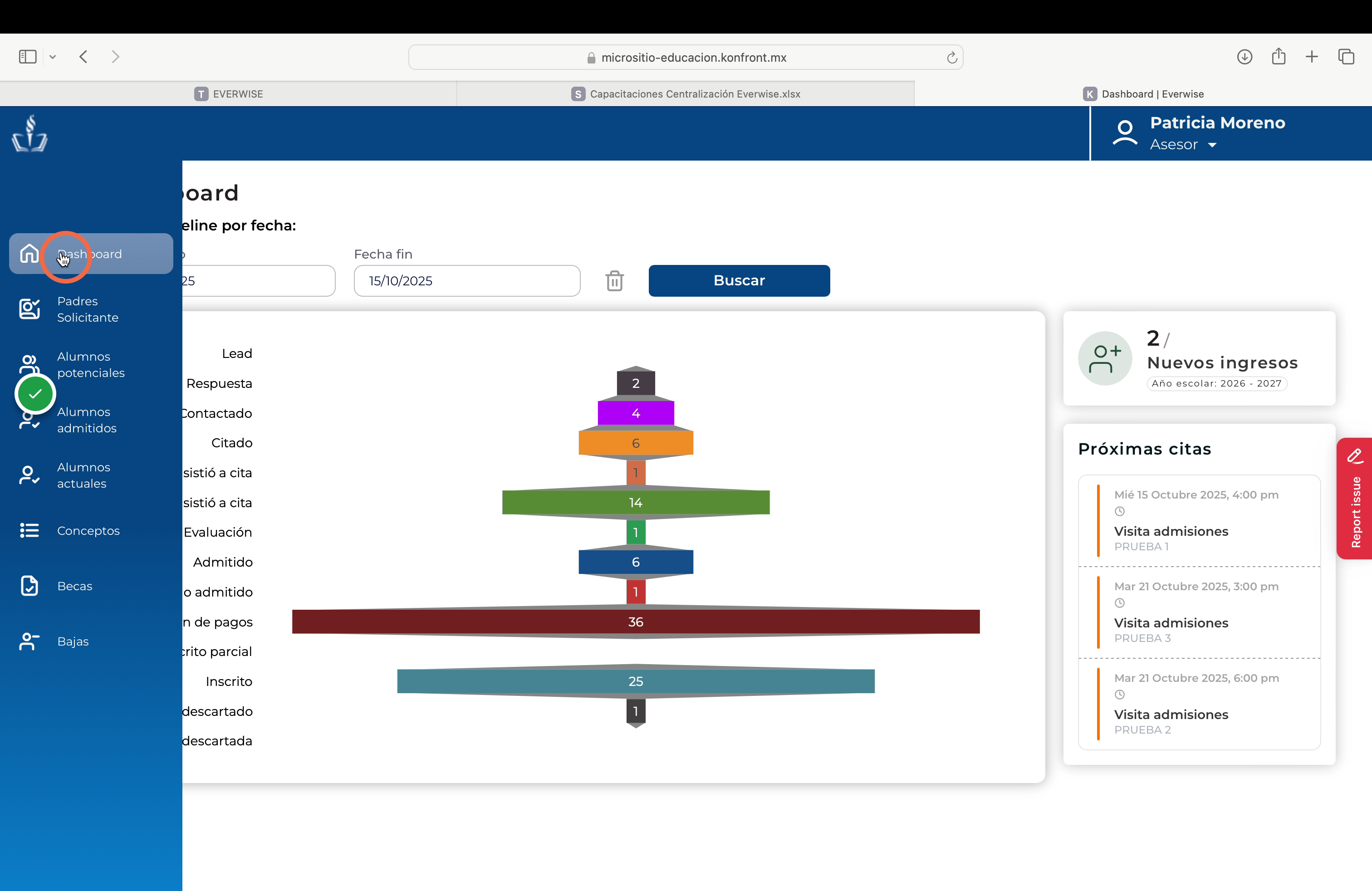Image resolution: width=1372 pixels, height=891 pixels.
Task: Clear the date filter with the trash icon
Action: (x=614, y=281)
